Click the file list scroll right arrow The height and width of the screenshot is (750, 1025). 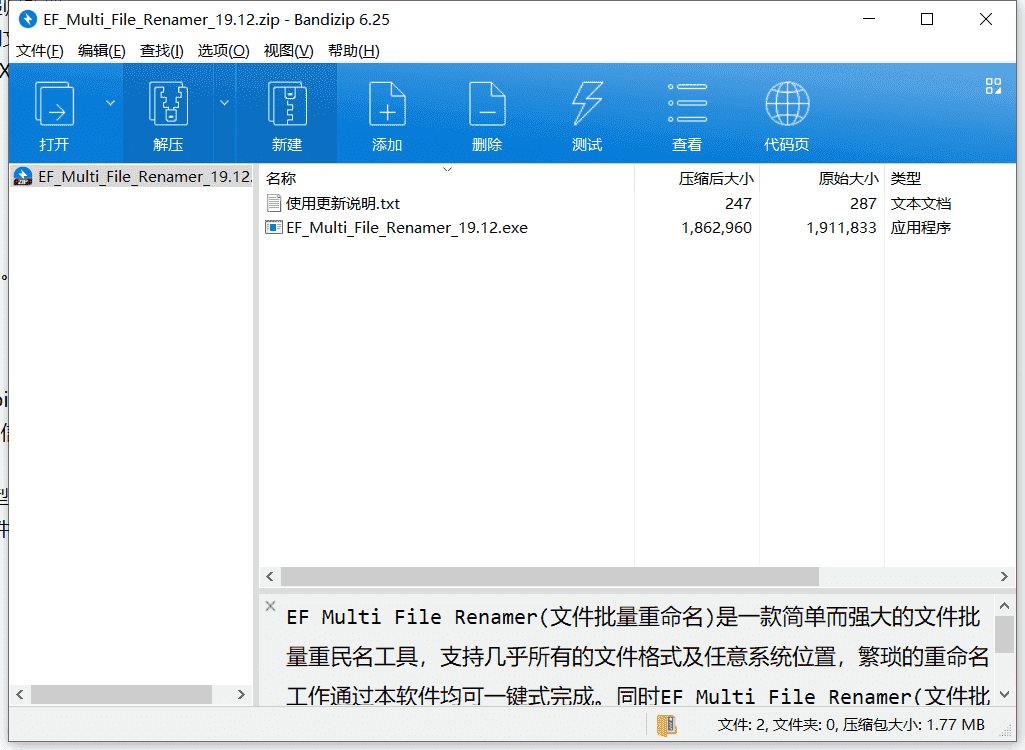click(x=1004, y=576)
